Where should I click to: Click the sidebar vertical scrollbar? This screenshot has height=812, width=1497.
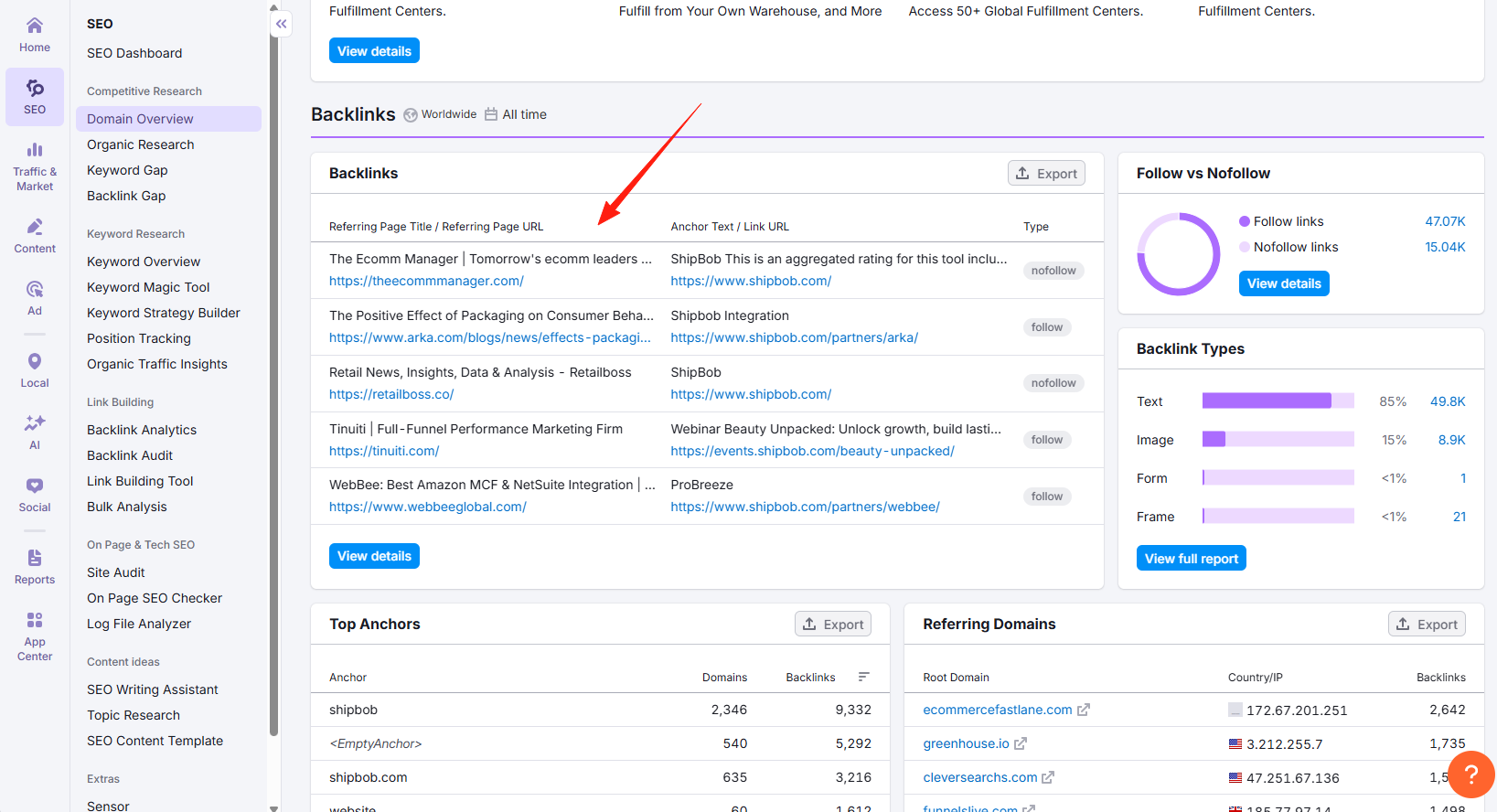[x=273, y=384]
